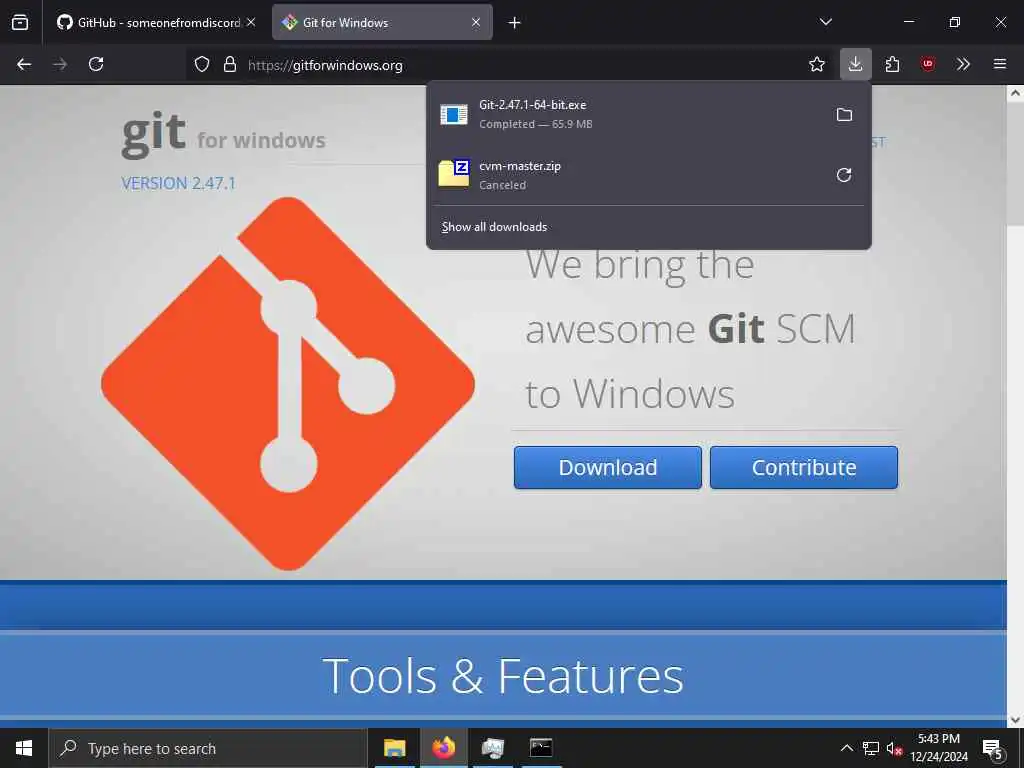Click Show all downloads
Viewport: 1024px width, 768px height.
click(494, 227)
